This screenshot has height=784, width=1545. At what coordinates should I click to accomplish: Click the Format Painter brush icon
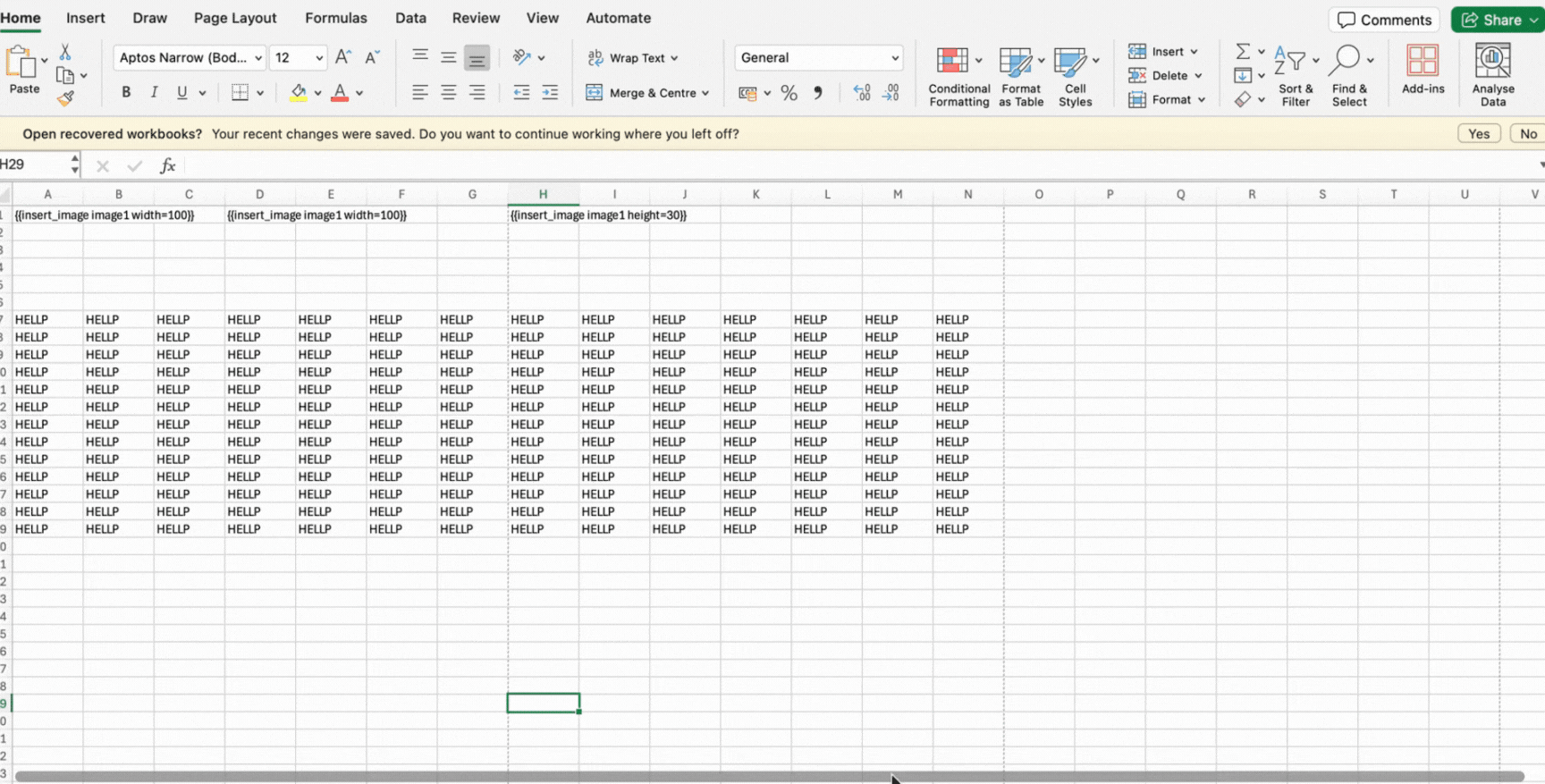[65, 98]
